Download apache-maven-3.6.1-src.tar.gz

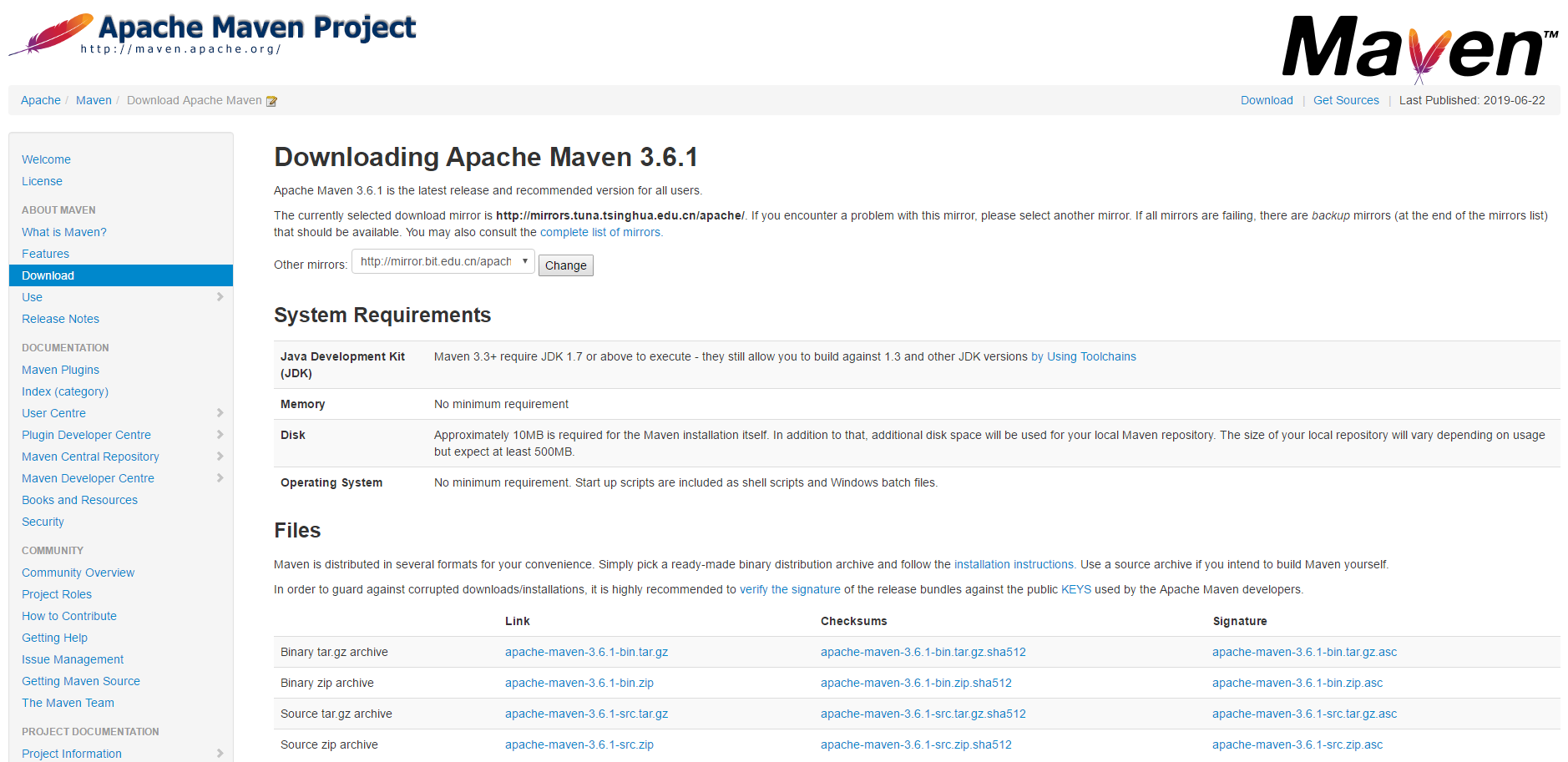pyautogui.click(x=586, y=714)
